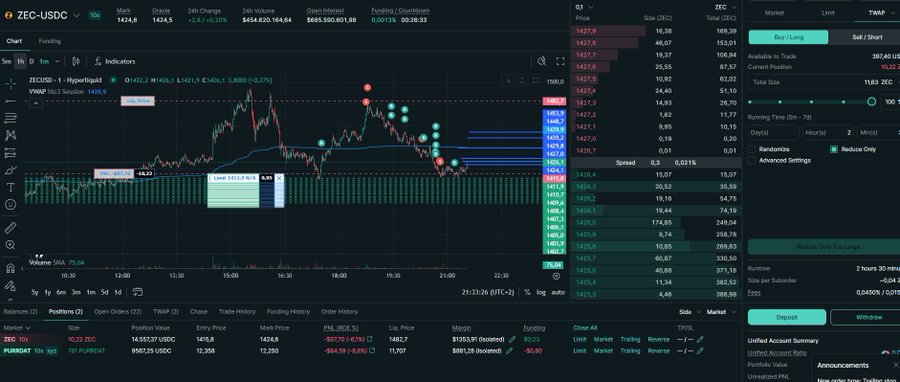Switch order side to Buy / Long
This screenshot has height=382, width=900.
[x=788, y=37]
